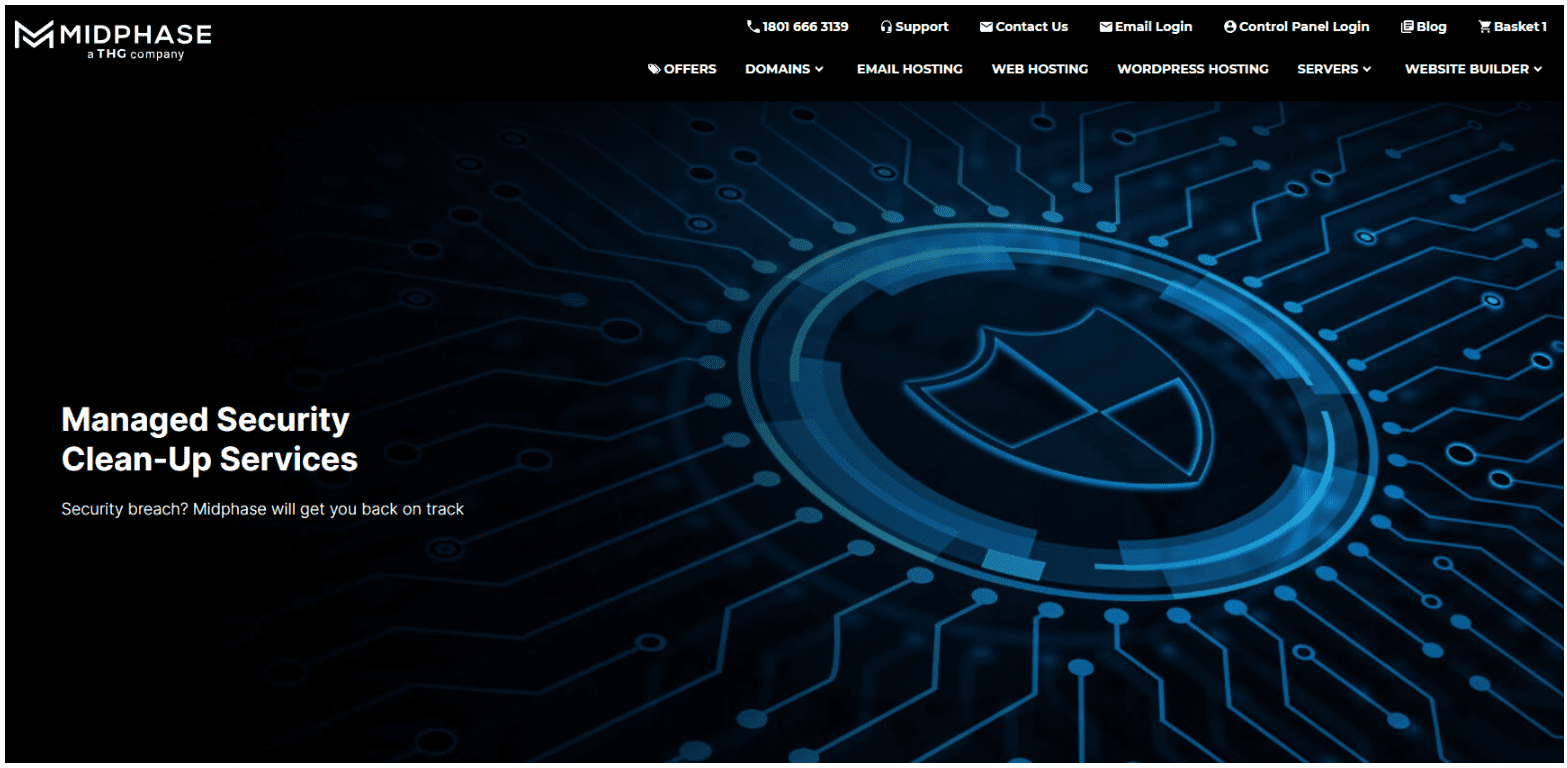Image resolution: width=1567 pixels, height=768 pixels.
Task: Click the Managed Security Clean-Up Services heading
Action: coord(209,439)
